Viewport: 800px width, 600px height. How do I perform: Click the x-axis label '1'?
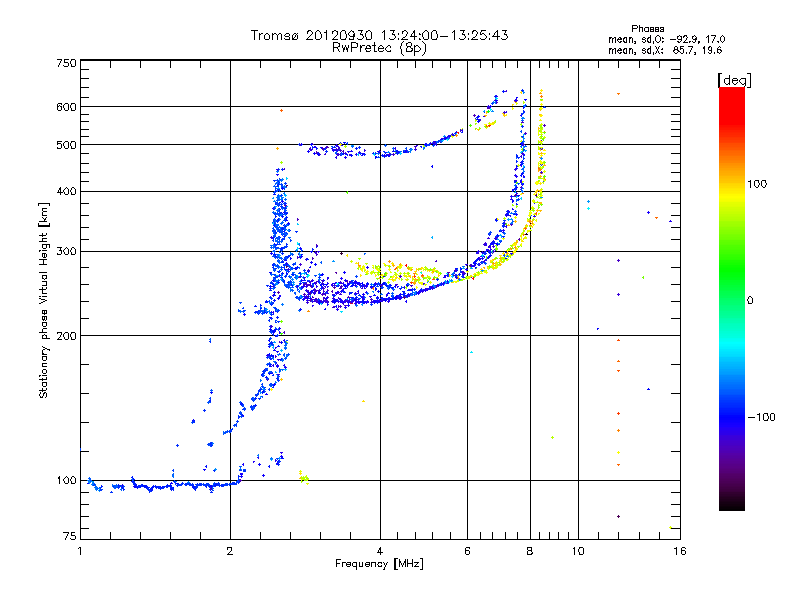(x=80, y=551)
